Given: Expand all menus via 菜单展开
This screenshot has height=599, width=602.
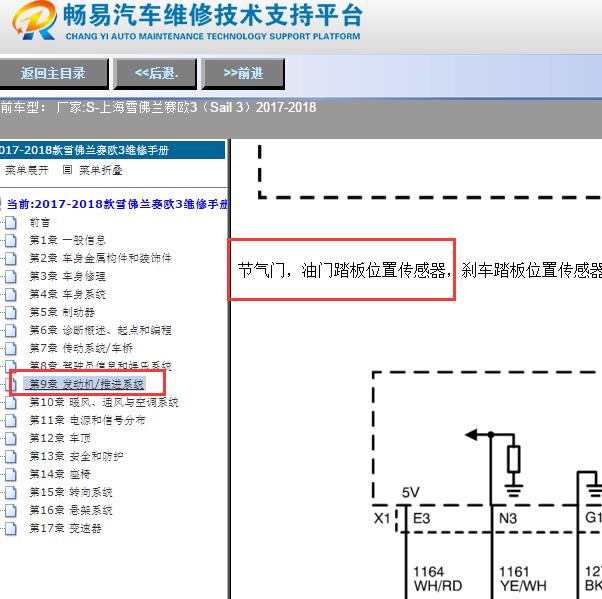Looking at the screenshot, I should tap(26, 170).
